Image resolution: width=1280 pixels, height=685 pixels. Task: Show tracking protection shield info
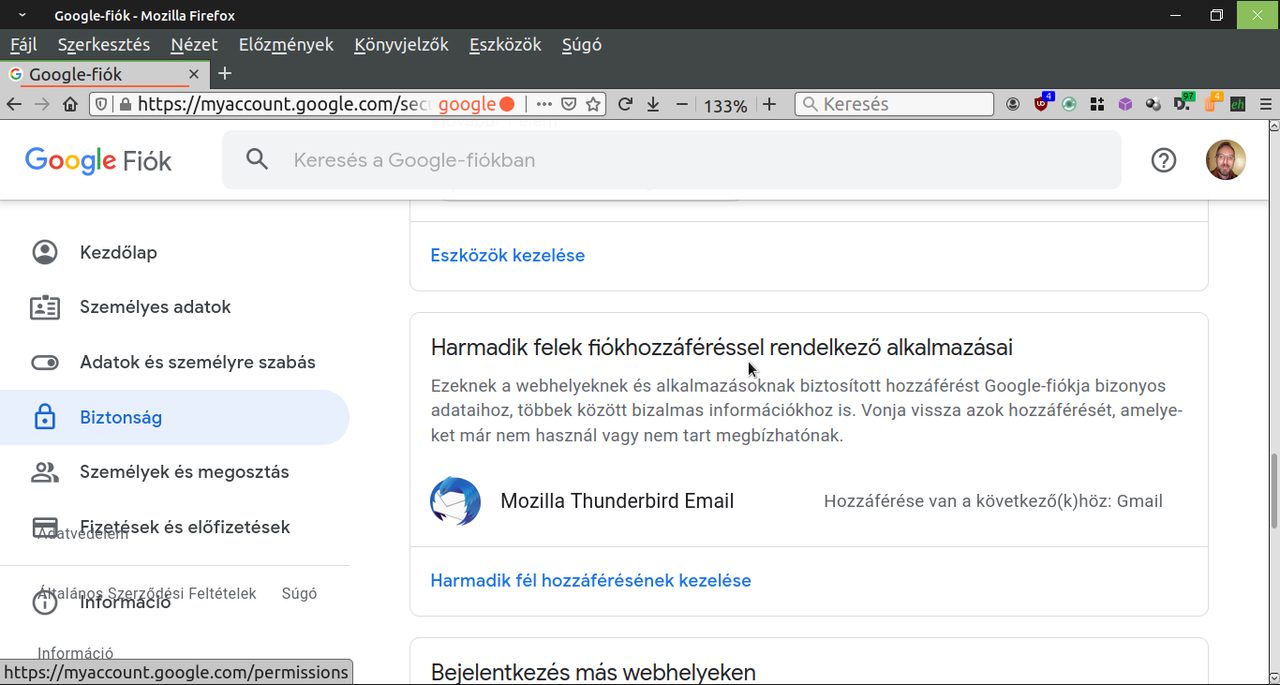pos(103,104)
